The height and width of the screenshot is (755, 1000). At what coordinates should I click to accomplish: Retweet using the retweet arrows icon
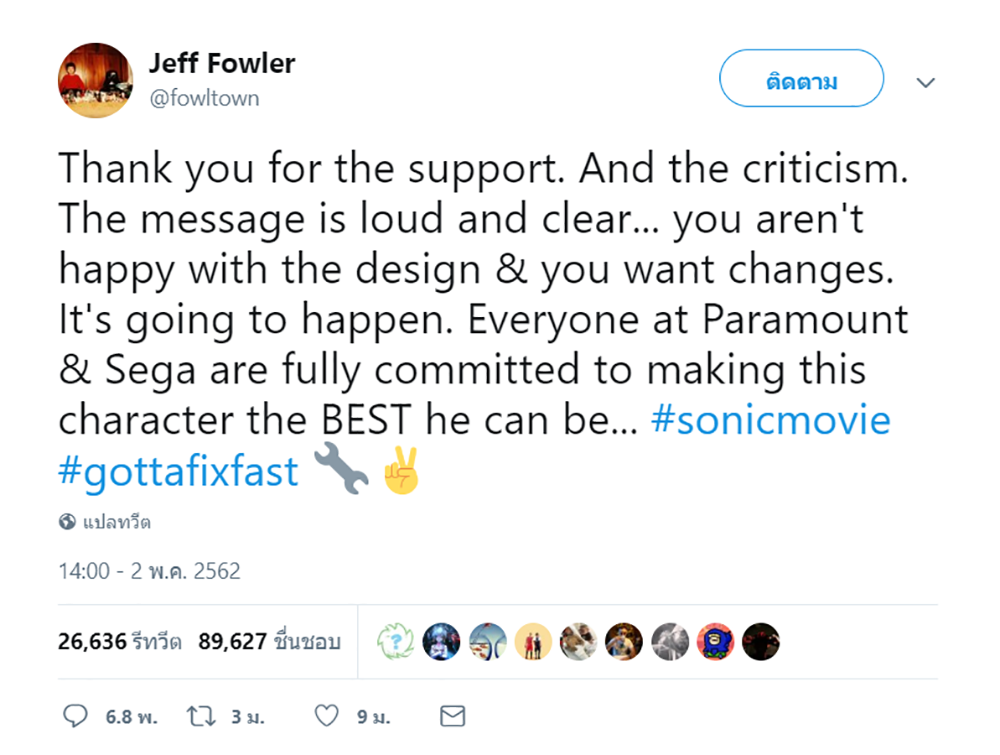coord(202,716)
